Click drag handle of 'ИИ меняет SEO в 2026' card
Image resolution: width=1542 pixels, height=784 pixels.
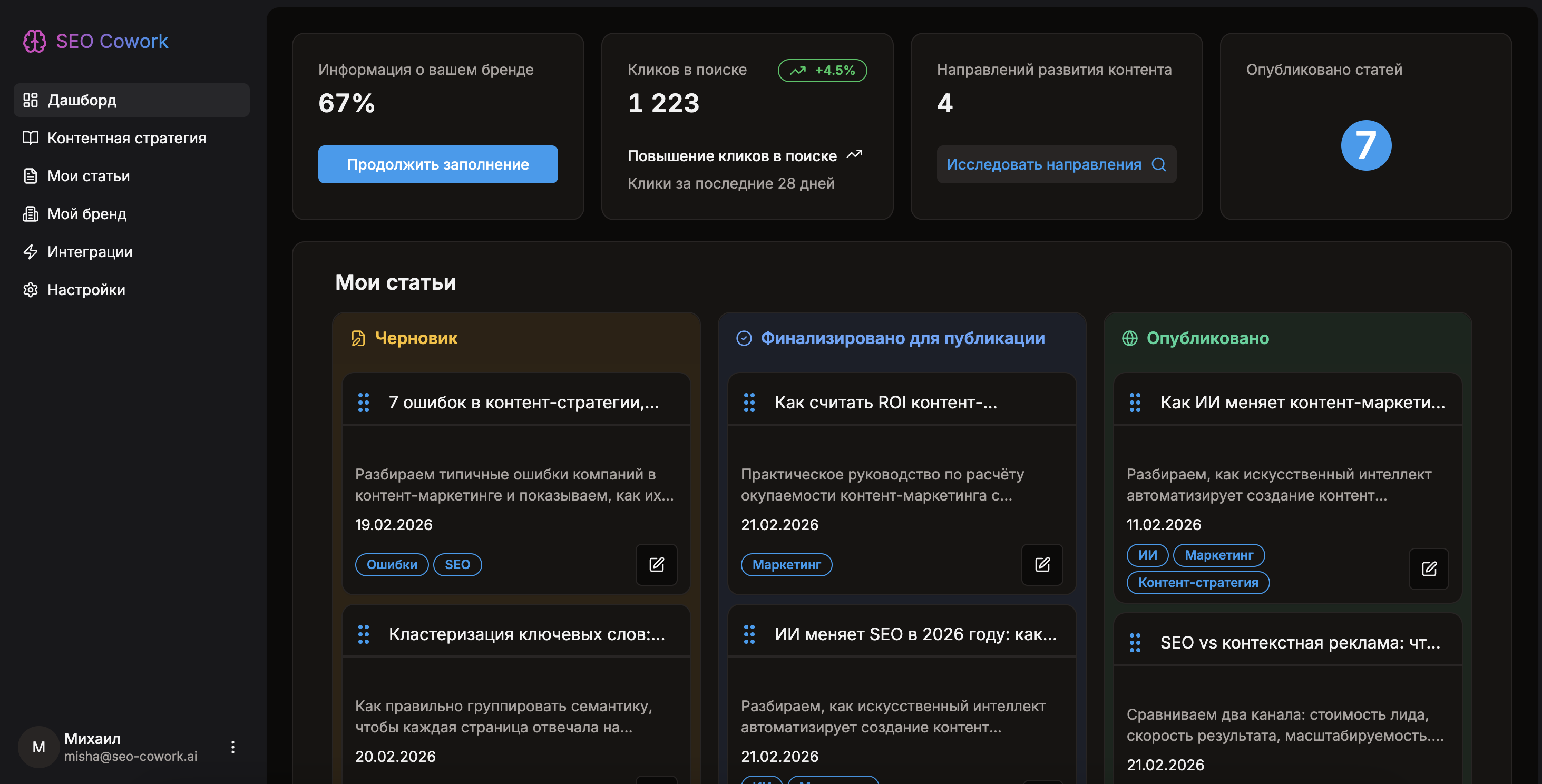pyautogui.click(x=749, y=634)
